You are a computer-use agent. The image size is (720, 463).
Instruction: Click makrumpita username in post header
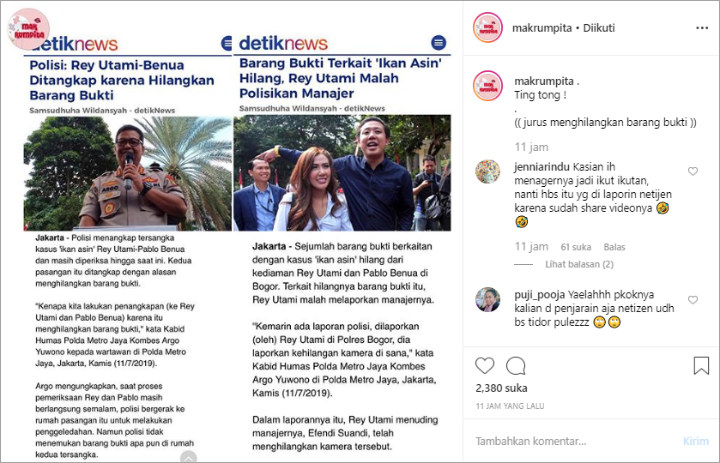542,28
